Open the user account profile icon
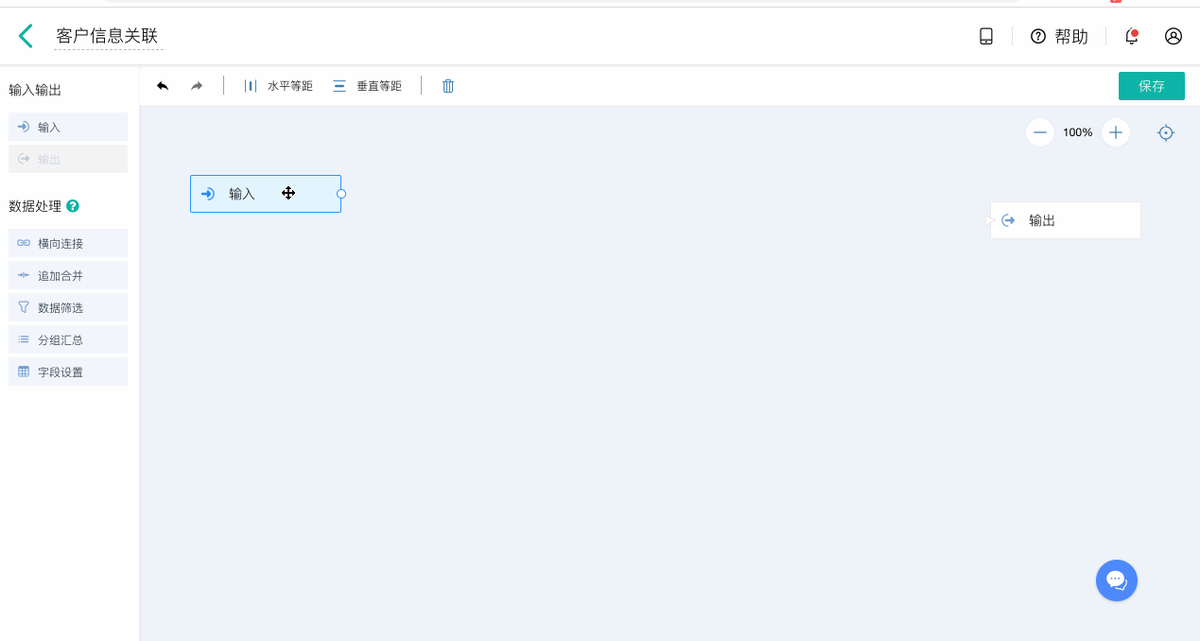1200x641 pixels. (1173, 36)
